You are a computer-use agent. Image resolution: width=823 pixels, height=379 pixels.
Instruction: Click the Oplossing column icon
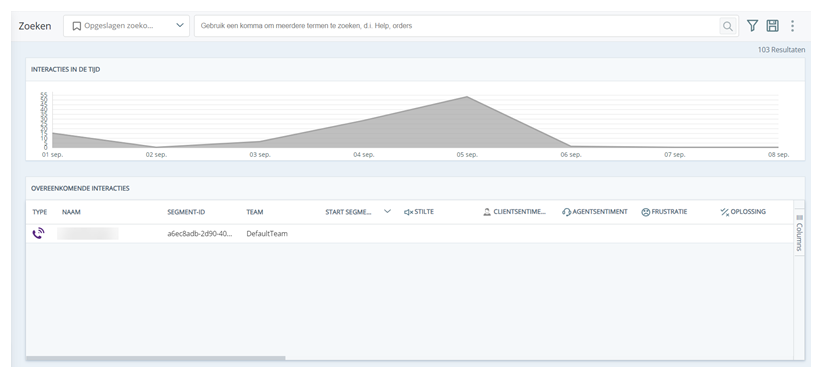click(725, 212)
